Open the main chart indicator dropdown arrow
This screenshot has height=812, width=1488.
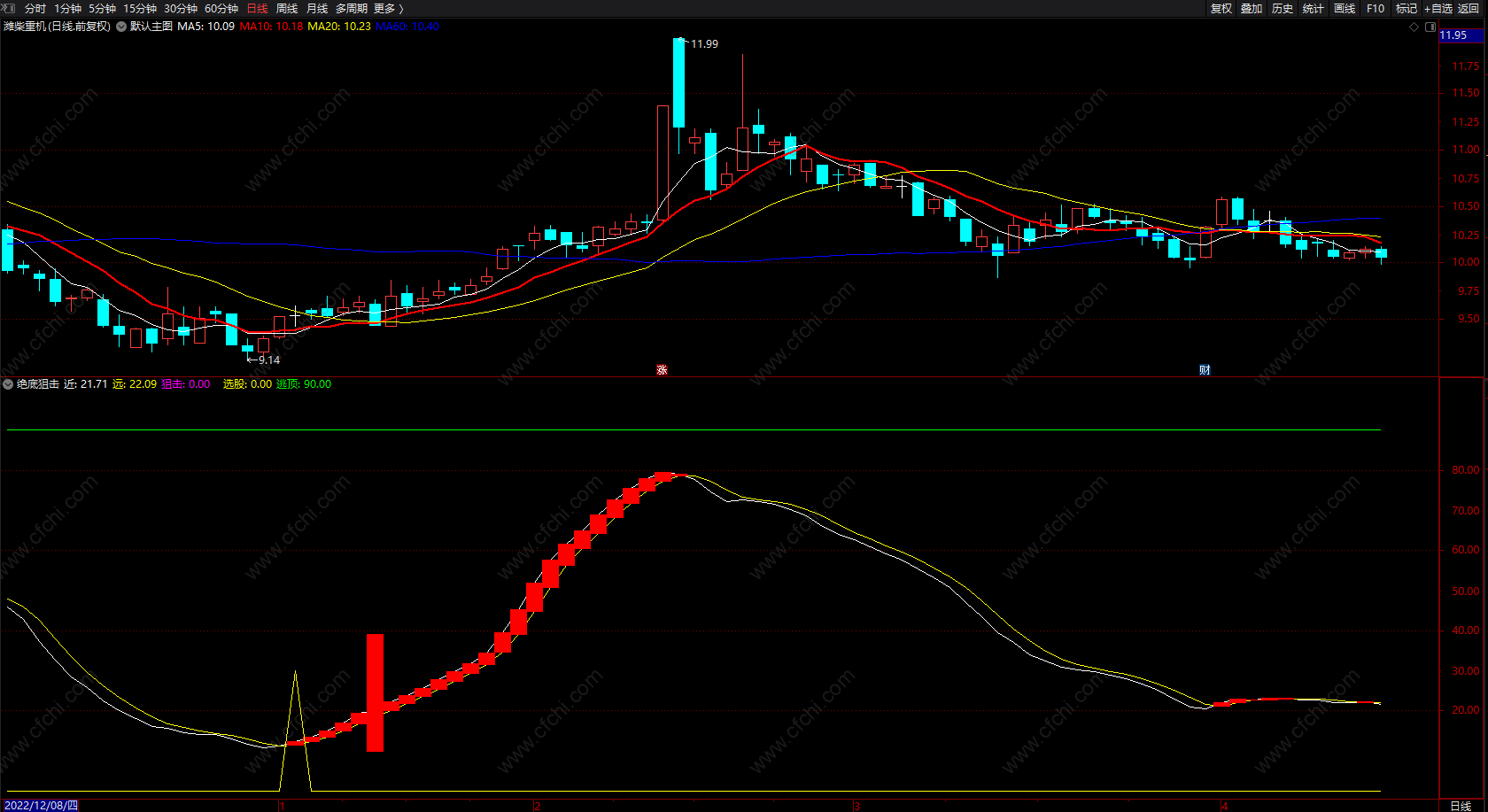point(121,27)
